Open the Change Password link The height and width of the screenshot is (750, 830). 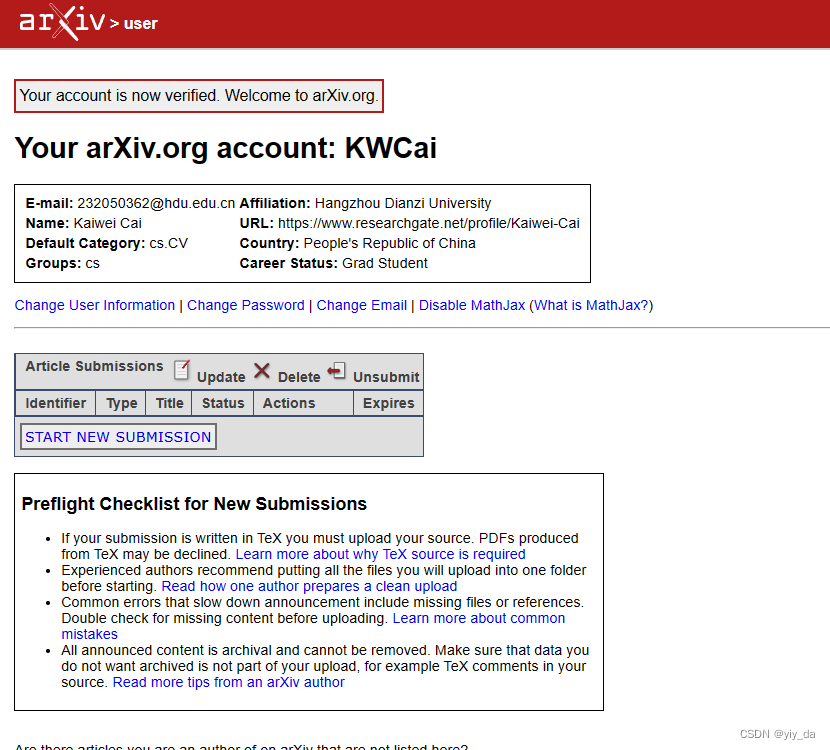point(246,305)
